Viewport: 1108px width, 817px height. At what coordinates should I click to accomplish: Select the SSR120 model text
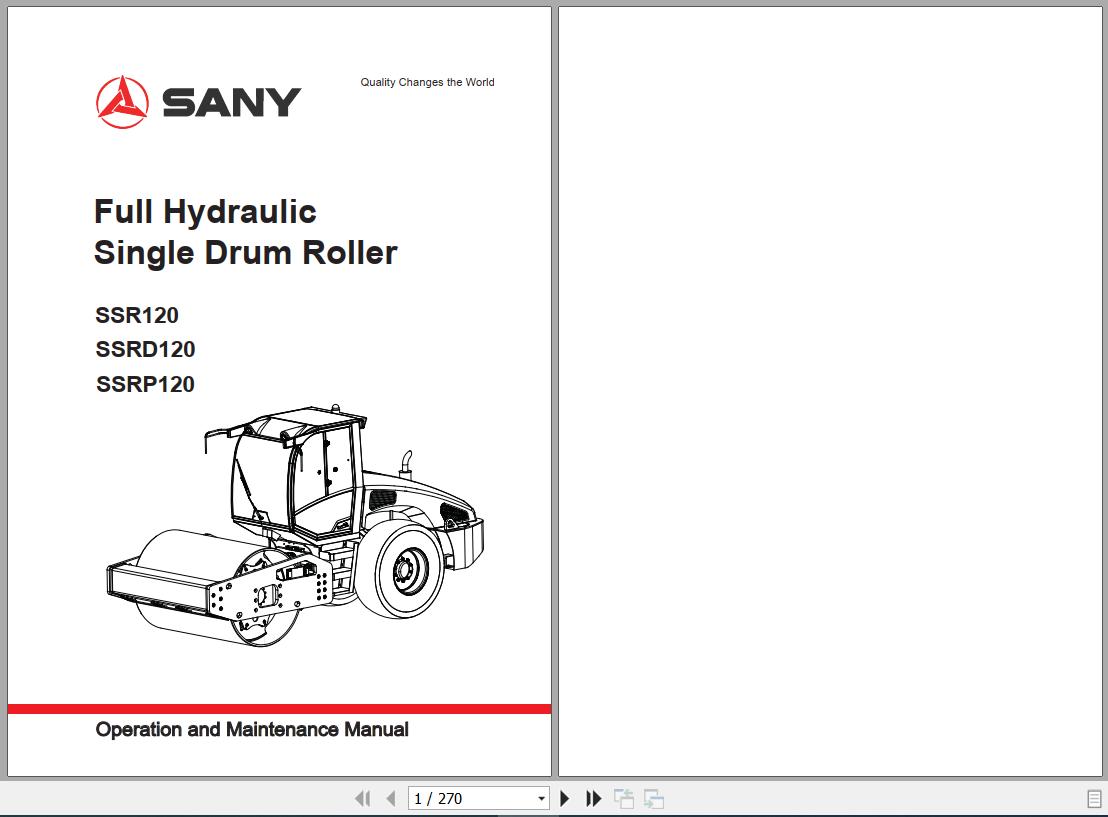click(137, 315)
